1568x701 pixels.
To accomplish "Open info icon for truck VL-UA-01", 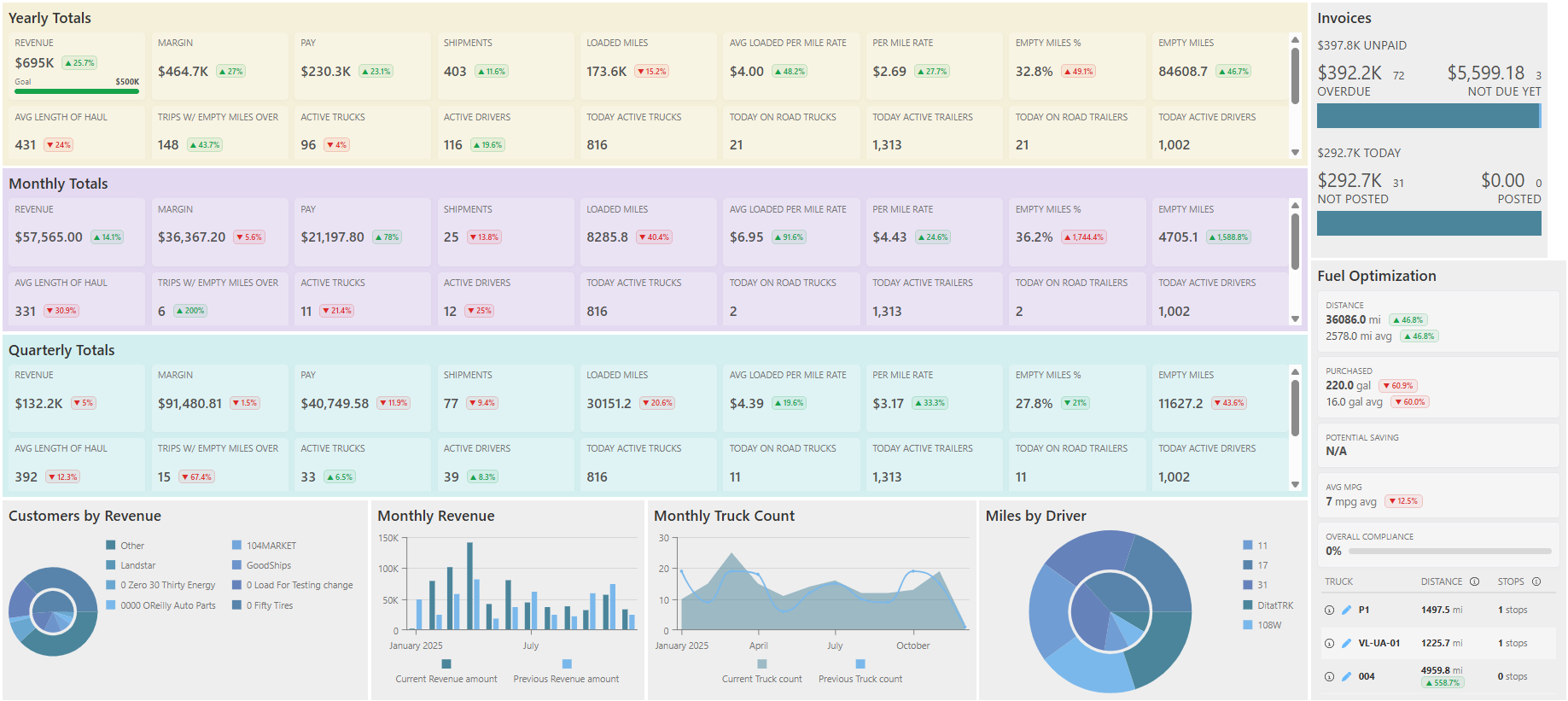I will click(1329, 643).
